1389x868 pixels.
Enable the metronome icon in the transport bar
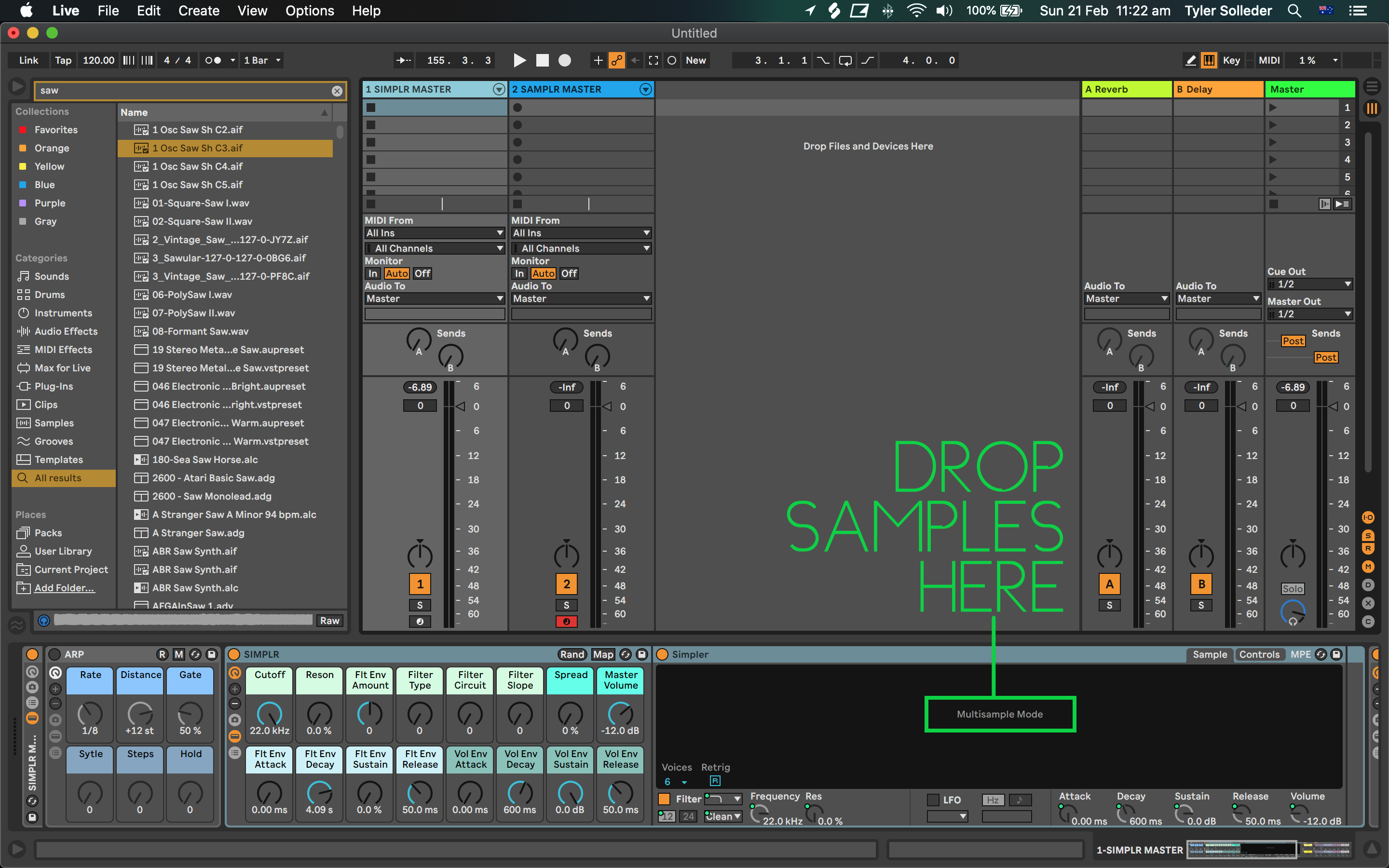[213, 60]
